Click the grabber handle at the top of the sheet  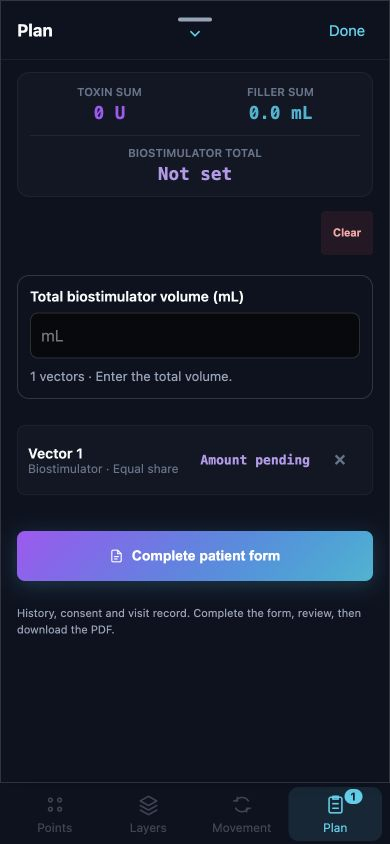[195, 20]
